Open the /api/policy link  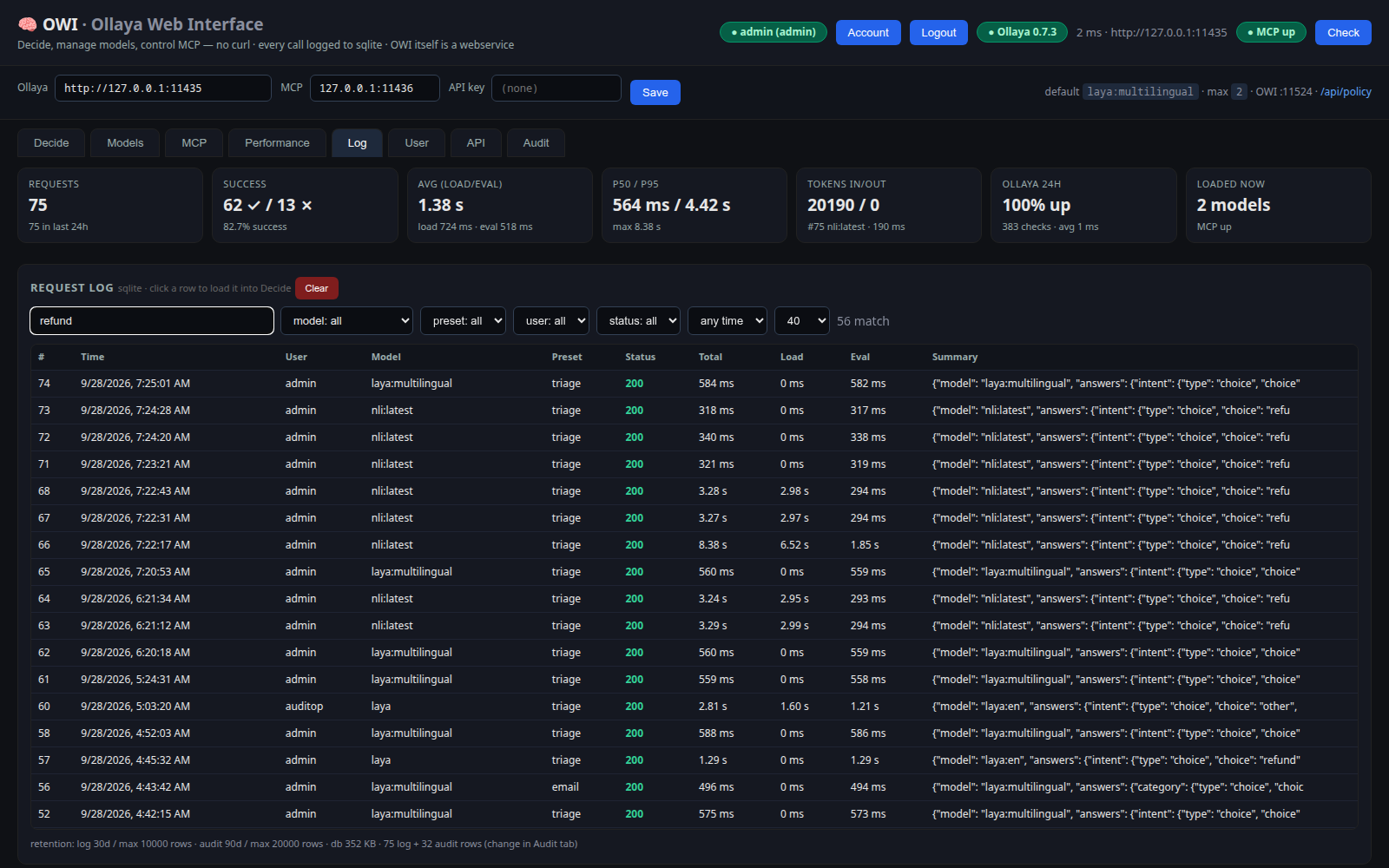coord(1346,92)
